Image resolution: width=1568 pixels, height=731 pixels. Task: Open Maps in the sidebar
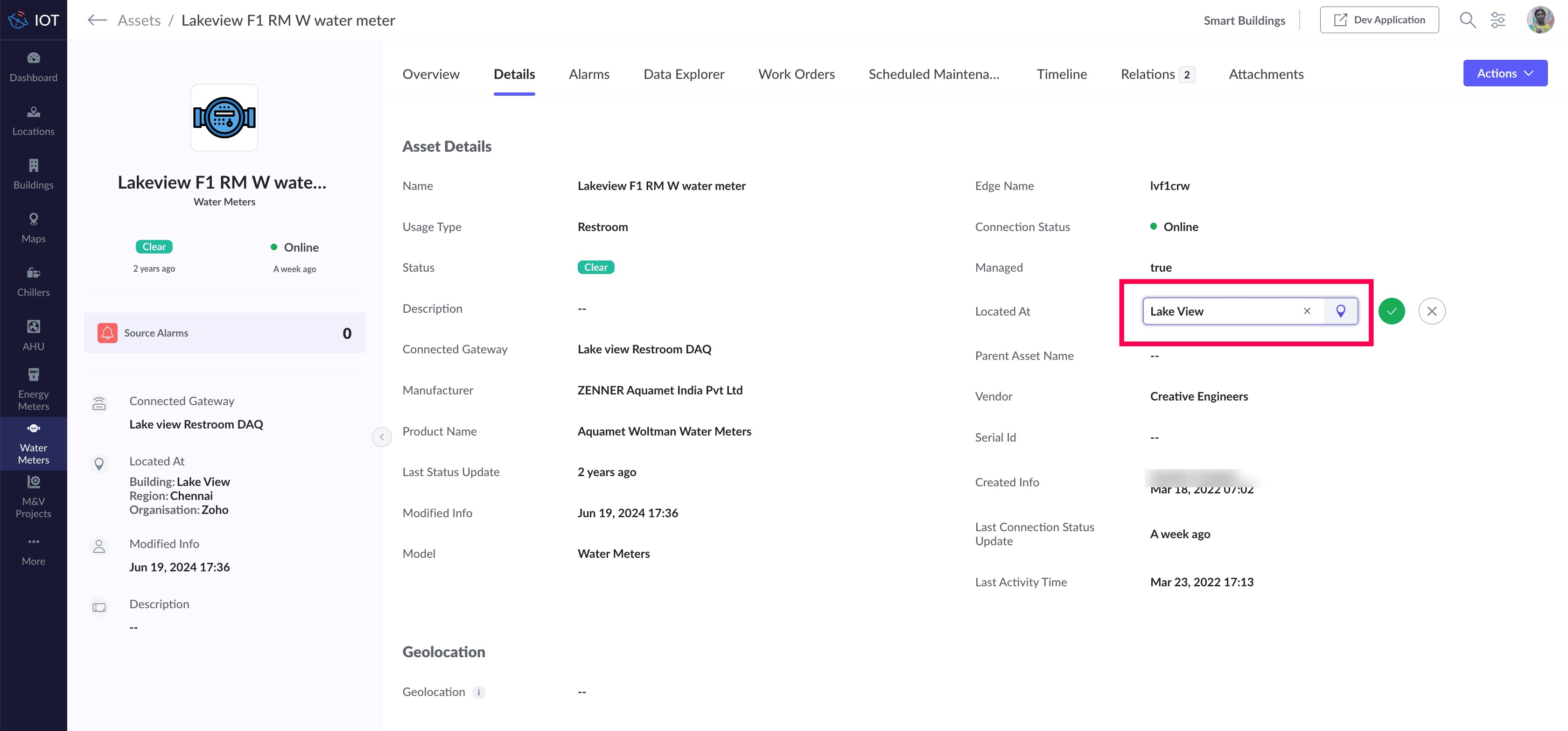[x=34, y=228]
